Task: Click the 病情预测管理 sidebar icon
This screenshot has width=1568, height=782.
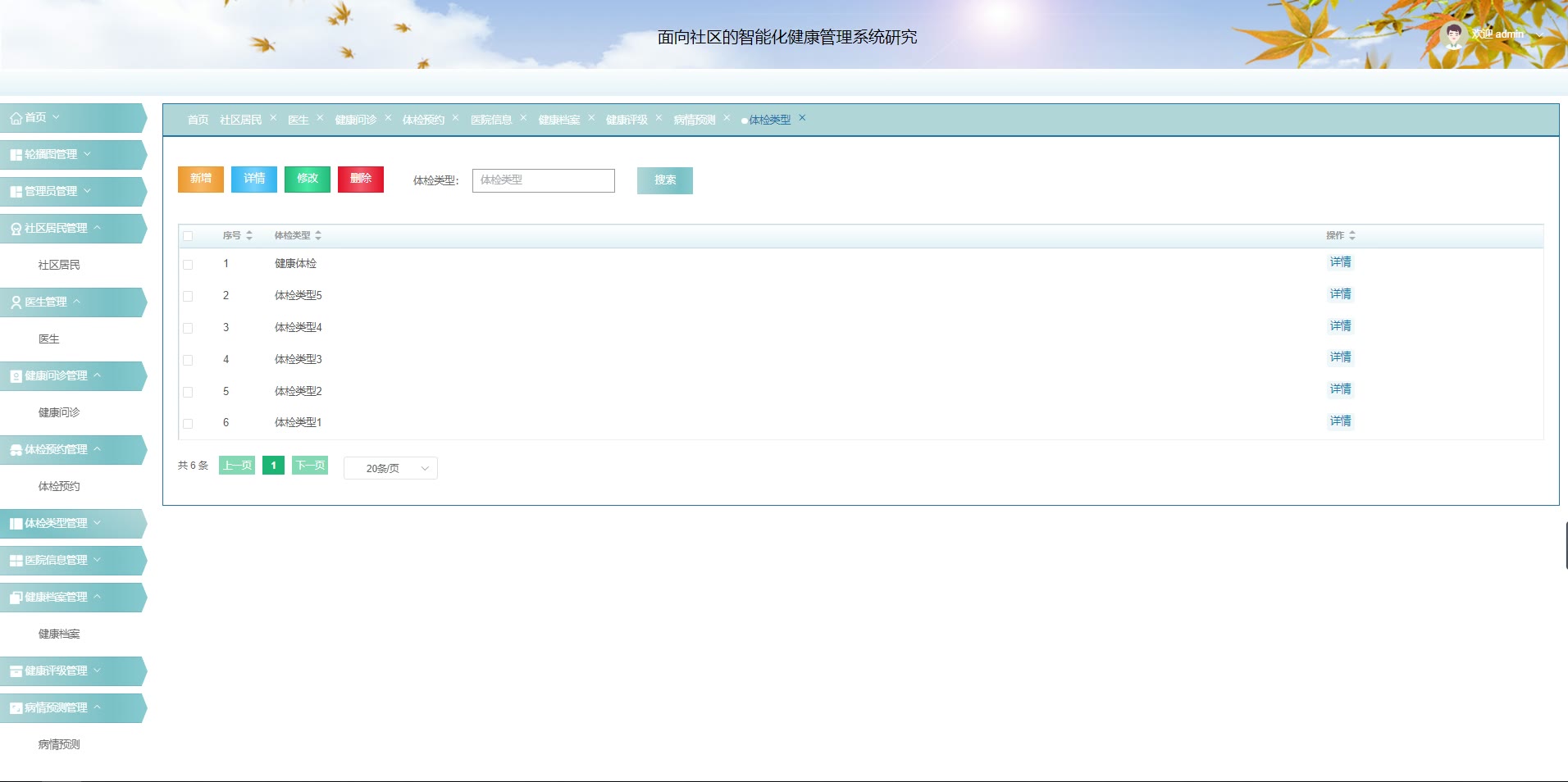Action: click(16, 708)
